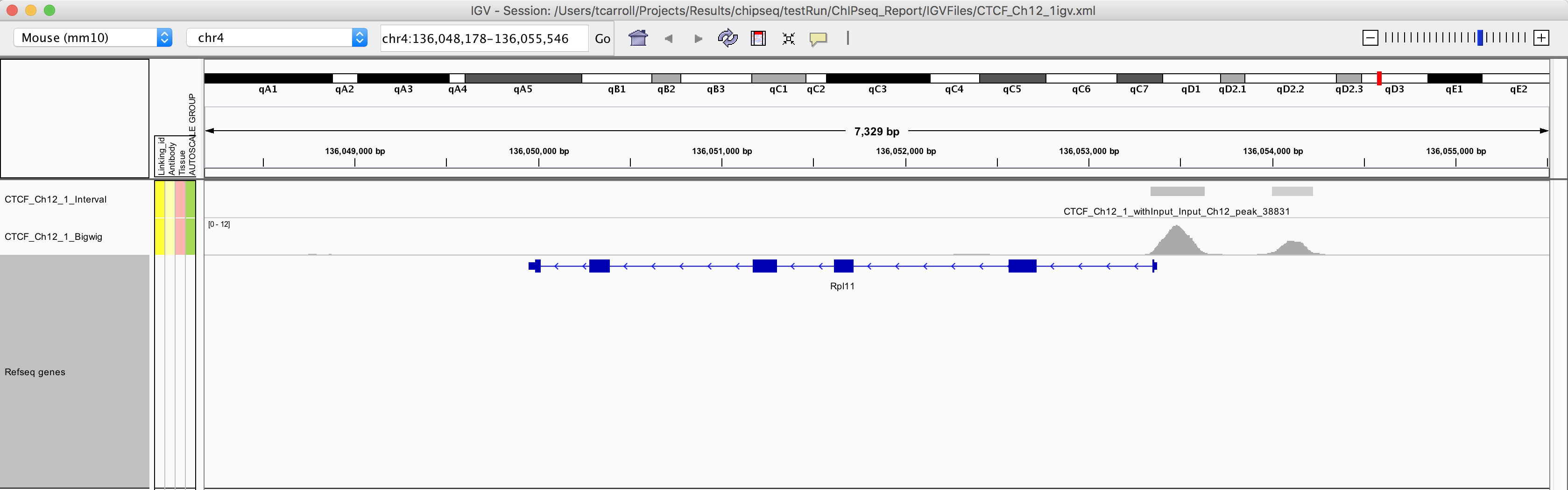The width and height of the screenshot is (1568, 490).
Task: Click the Rpl11 gene label
Action: pyautogui.click(x=842, y=286)
